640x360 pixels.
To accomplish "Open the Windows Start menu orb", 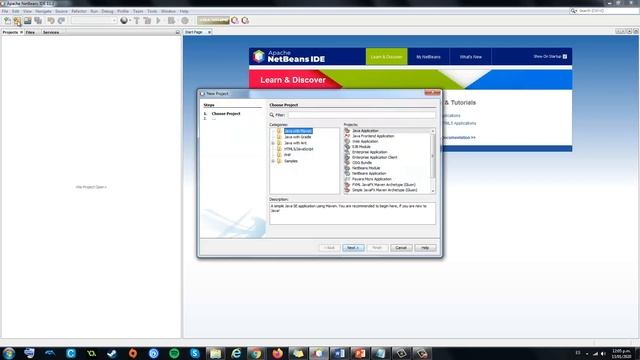I will coord(9,353).
